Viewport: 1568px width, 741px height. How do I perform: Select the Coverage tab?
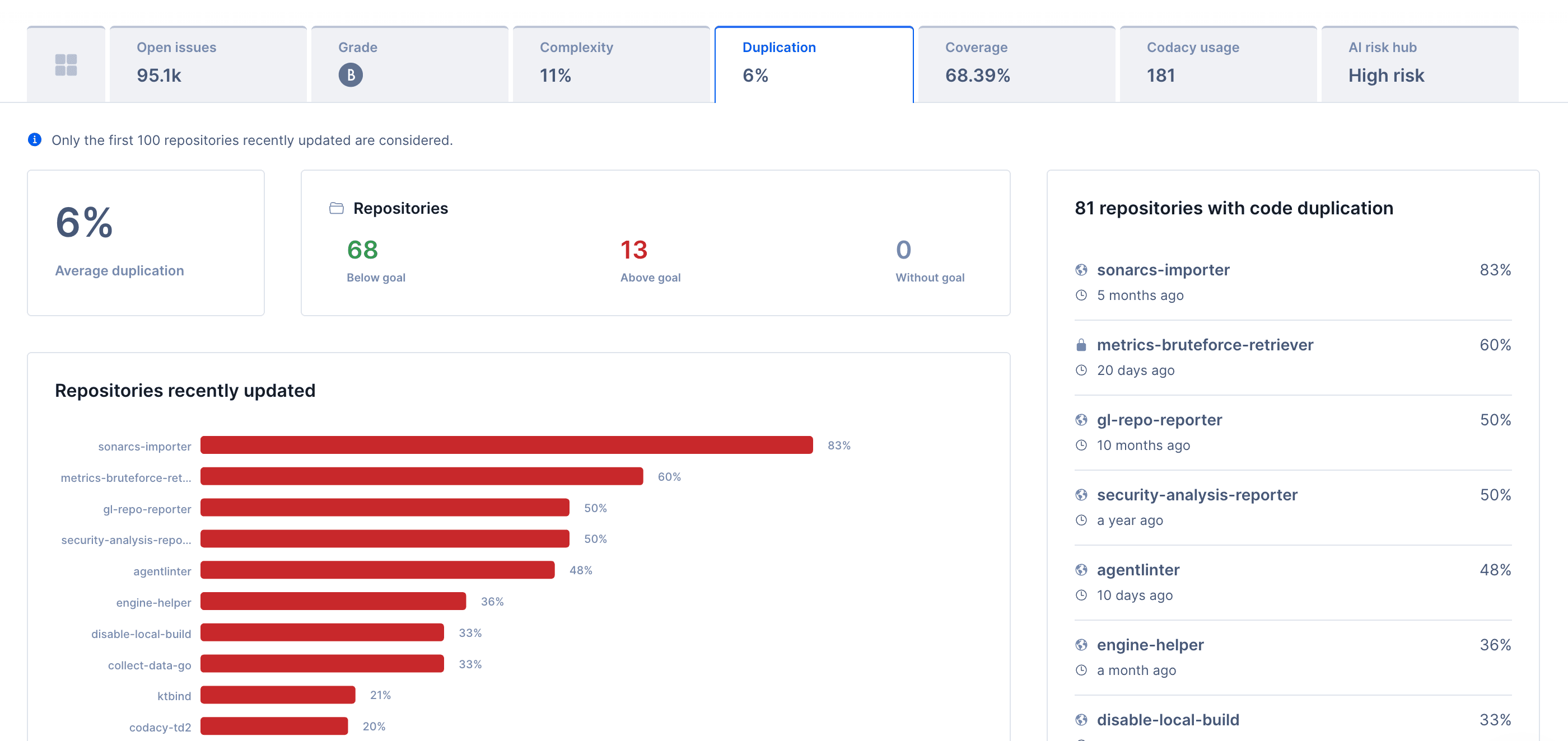tap(1016, 63)
